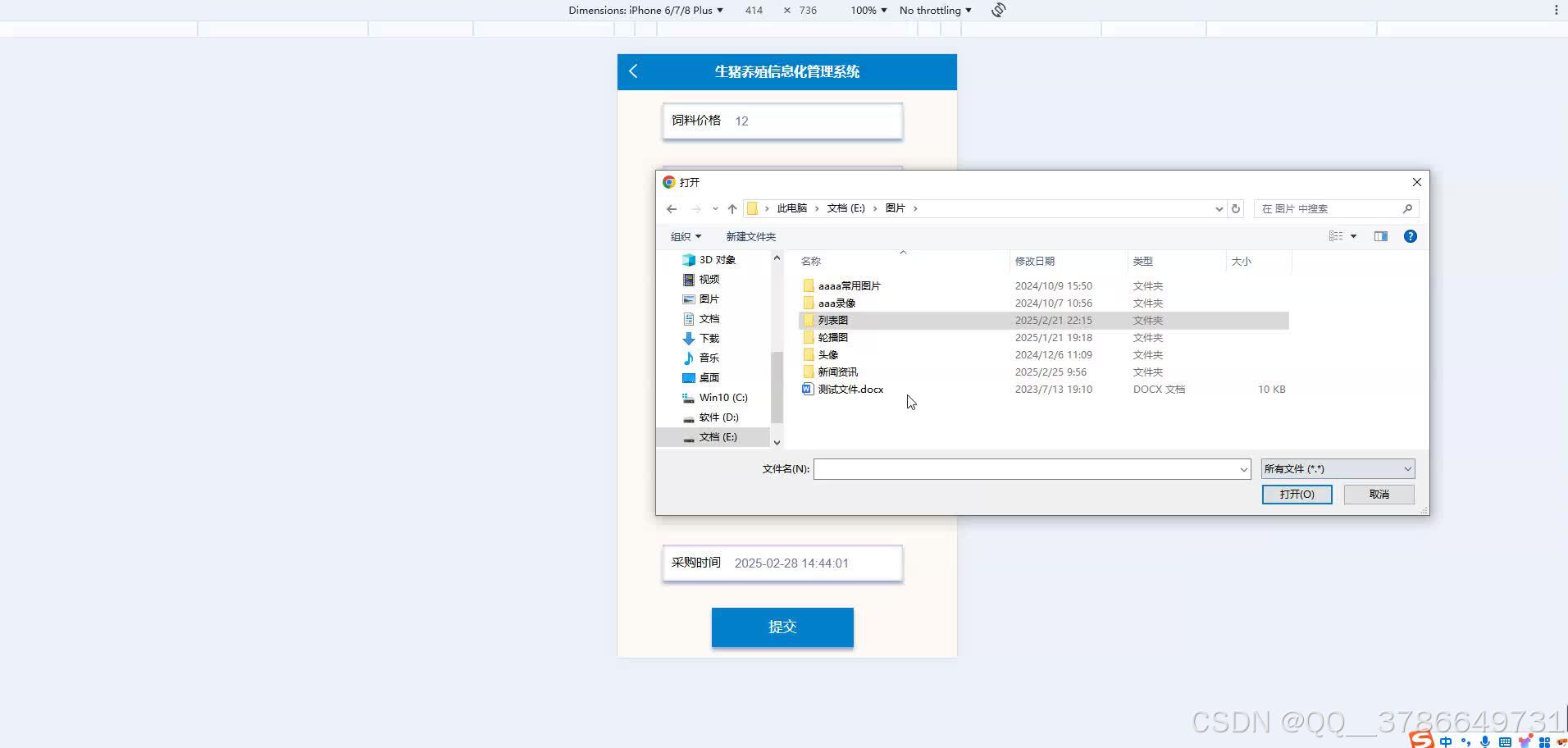The image size is (1568, 748).
Task: Refresh the 图片 folder listing
Action: [1236, 208]
